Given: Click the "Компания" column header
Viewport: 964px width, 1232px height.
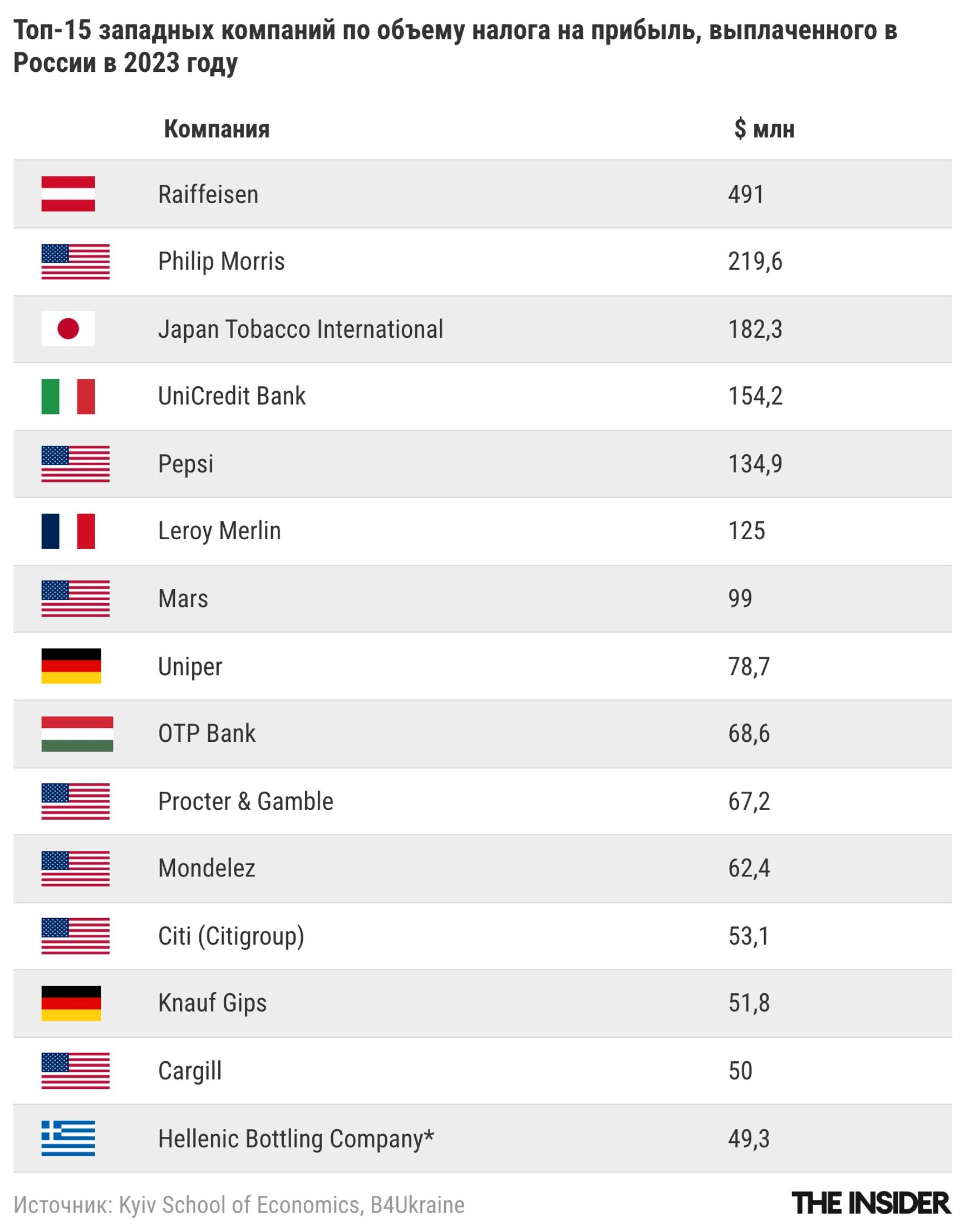Looking at the screenshot, I should [217, 129].
